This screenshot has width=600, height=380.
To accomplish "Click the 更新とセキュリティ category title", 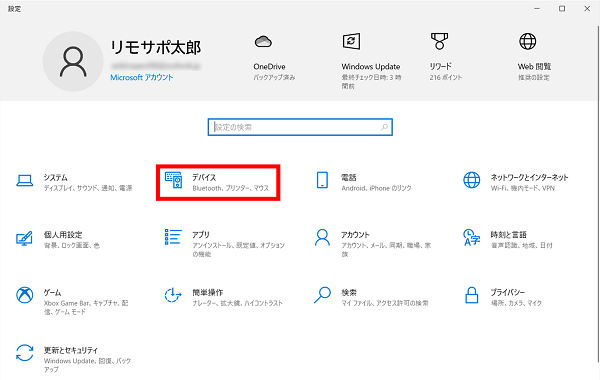I will click(x=71, y=350).
